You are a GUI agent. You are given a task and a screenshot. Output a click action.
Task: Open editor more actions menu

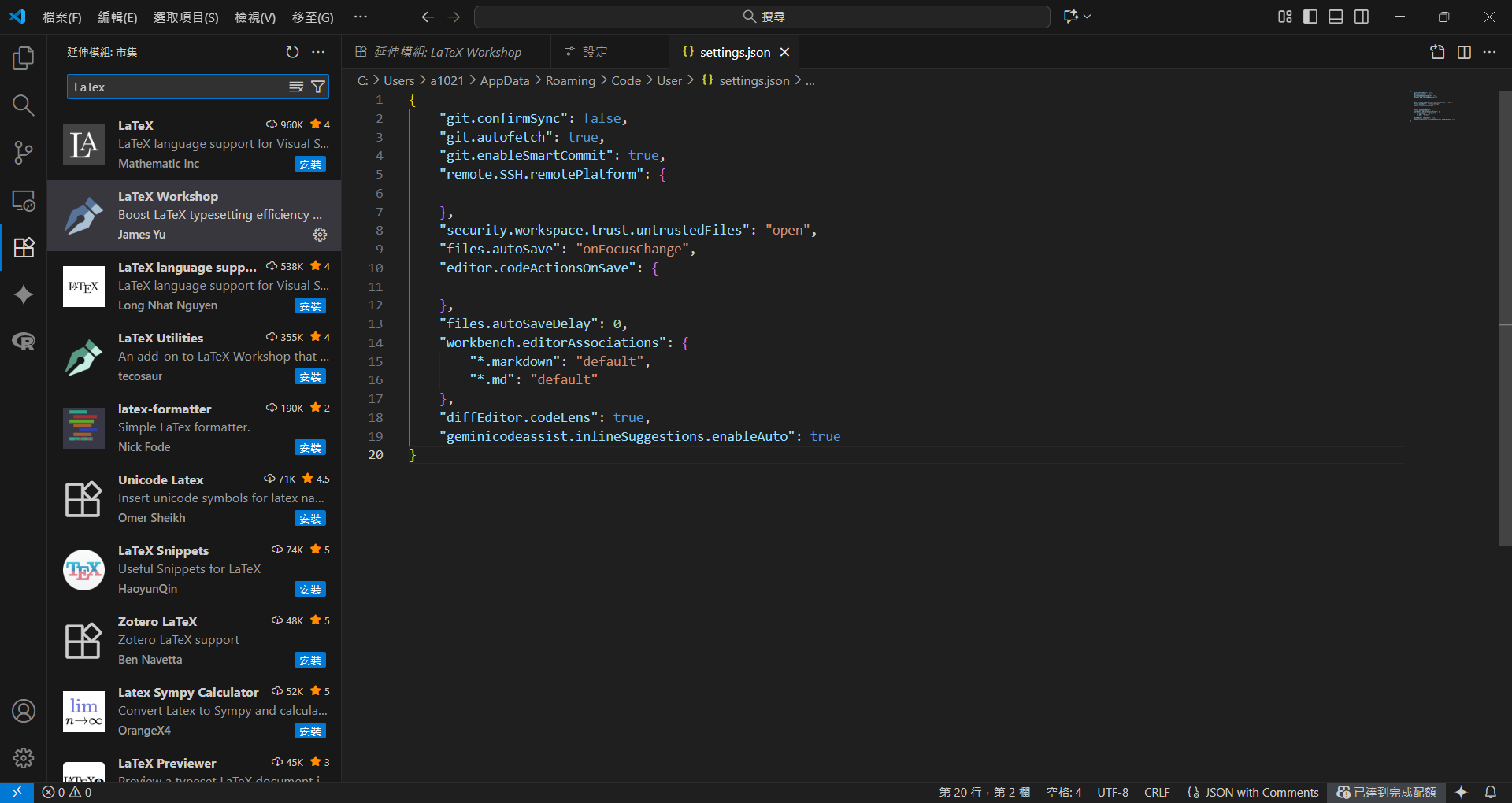pyautogui.click(x=1489, y=52)
